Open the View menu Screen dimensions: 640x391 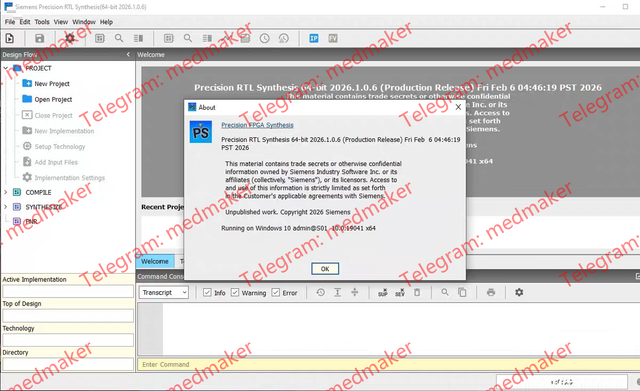coord(61,22)
